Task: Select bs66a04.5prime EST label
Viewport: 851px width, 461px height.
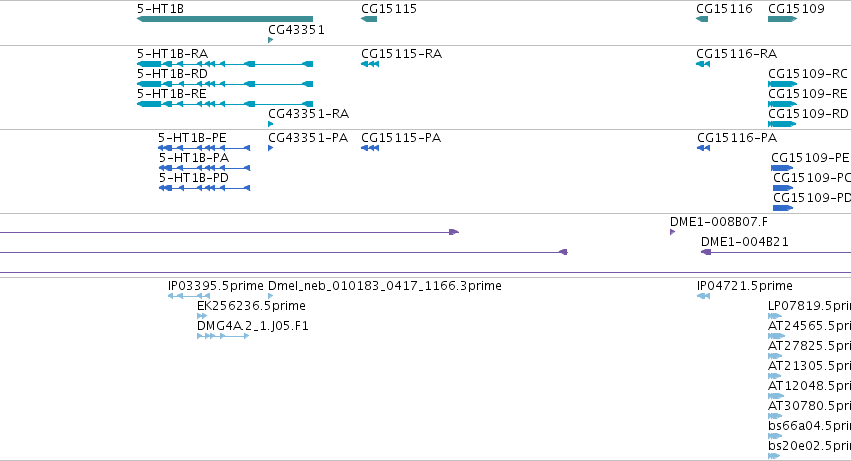Action: point(809,427)
